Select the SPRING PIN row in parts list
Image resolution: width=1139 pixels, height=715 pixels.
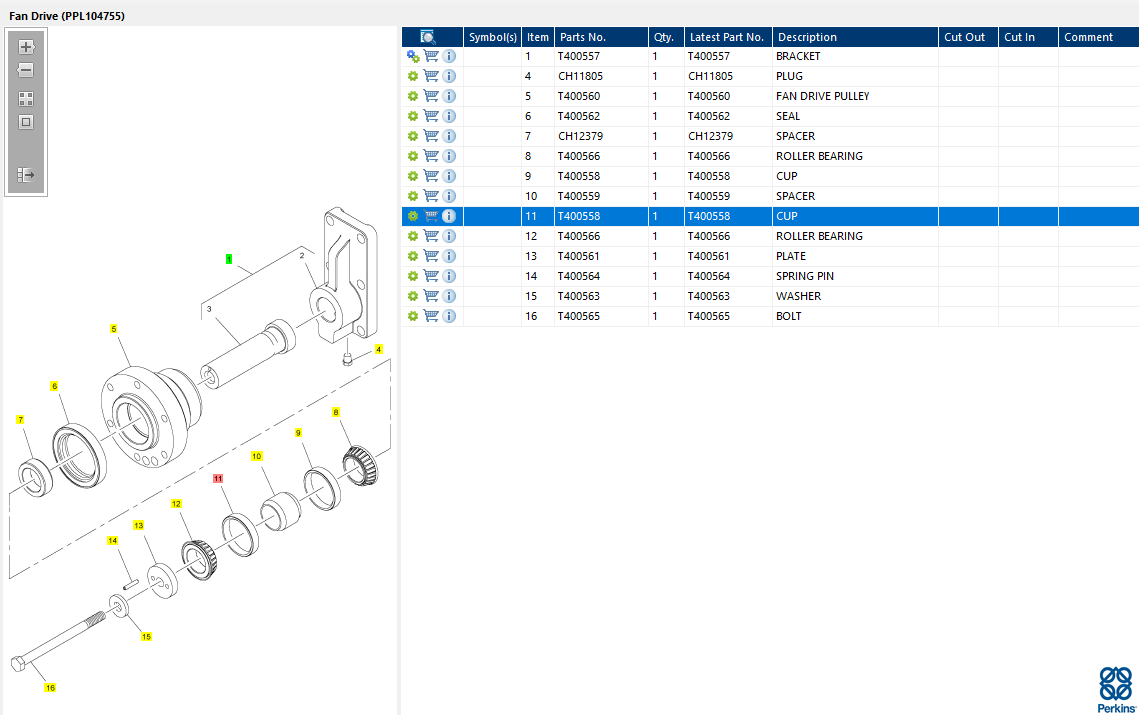pyautogui.click(x=804, y=276)
